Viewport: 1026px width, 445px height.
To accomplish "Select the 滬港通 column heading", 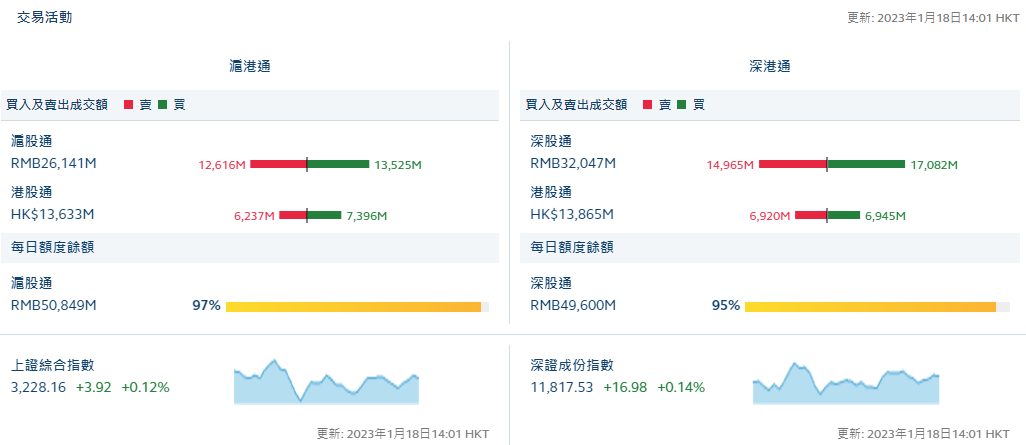I will [x=250, y=66].
